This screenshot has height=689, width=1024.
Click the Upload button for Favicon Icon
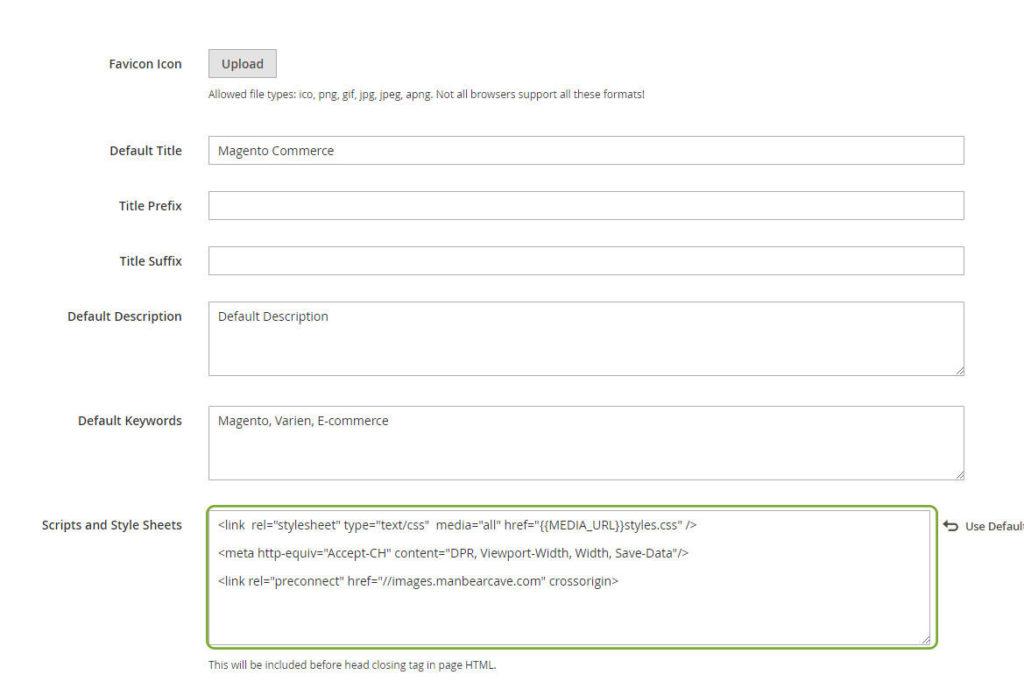tap(242, 63)
